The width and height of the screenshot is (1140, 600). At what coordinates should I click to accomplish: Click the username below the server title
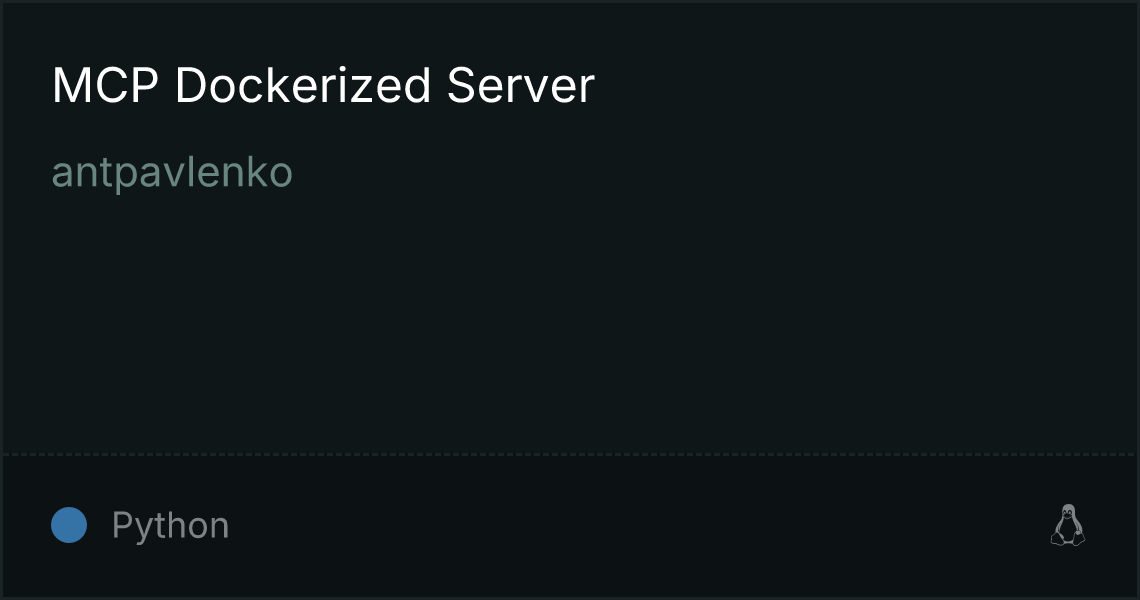pos(172,173)
